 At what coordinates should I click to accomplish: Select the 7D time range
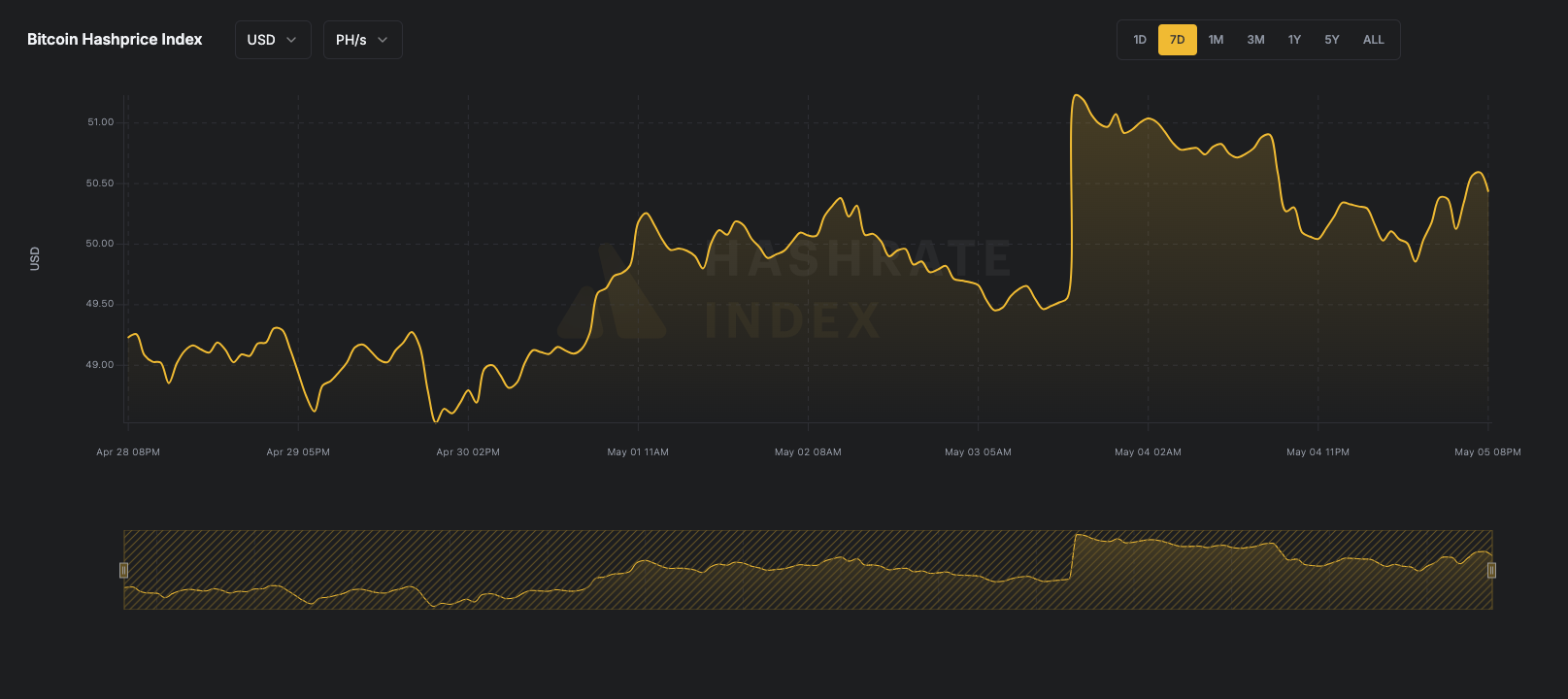click(1177, 40)
